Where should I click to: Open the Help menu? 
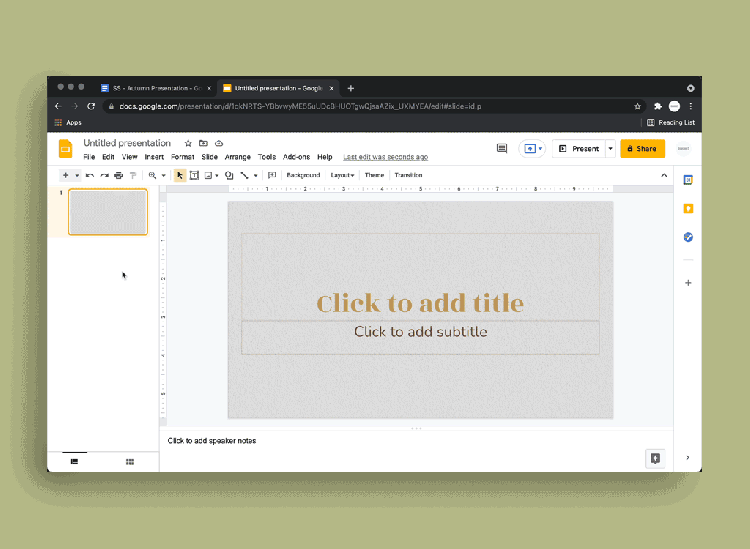pos(325,157)
